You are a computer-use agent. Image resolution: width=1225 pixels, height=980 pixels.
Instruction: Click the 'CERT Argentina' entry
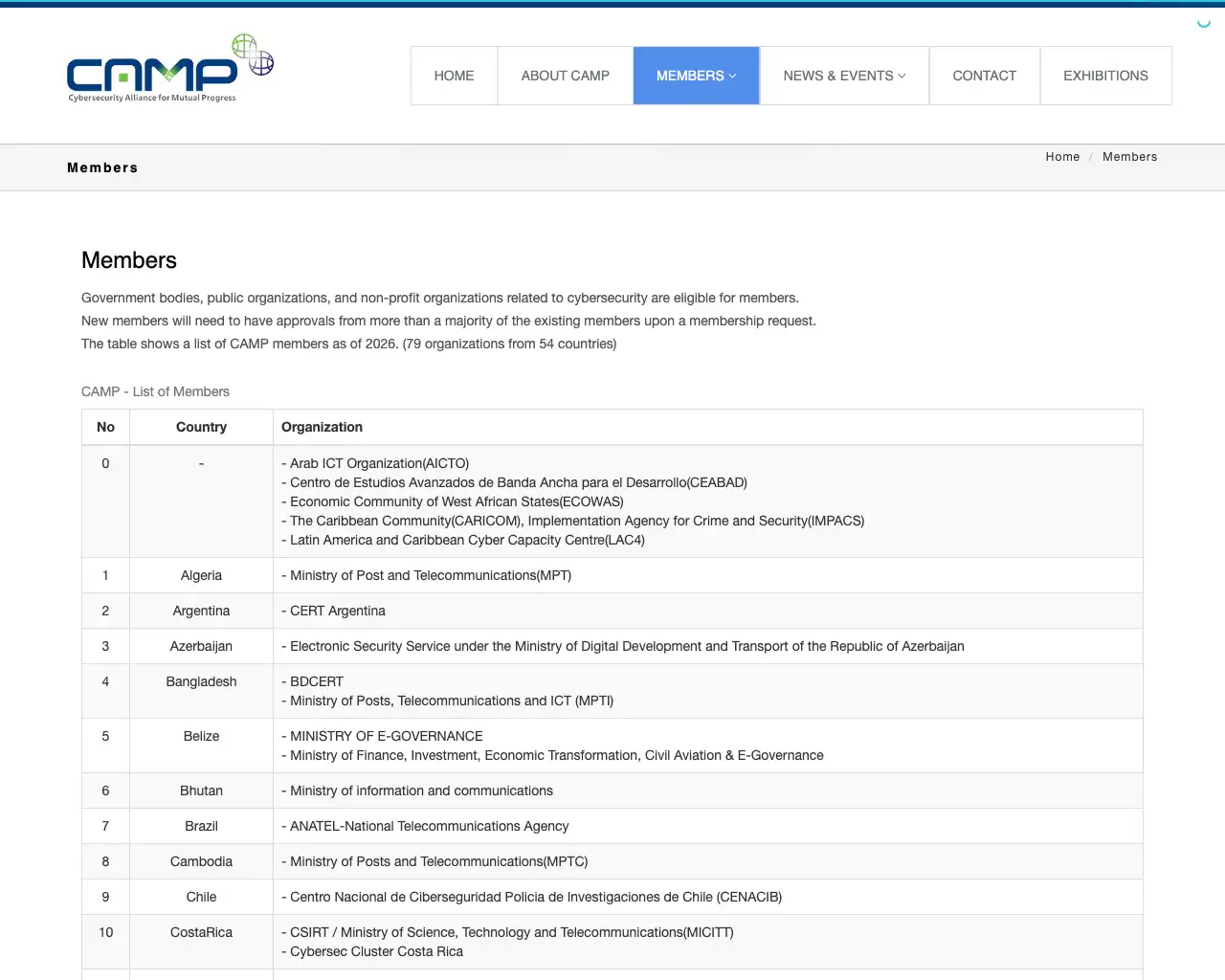coord(333,611)
